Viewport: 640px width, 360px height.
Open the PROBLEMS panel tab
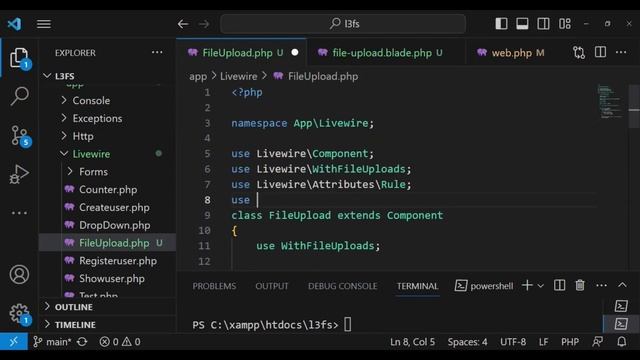click(x=214, y=286)
